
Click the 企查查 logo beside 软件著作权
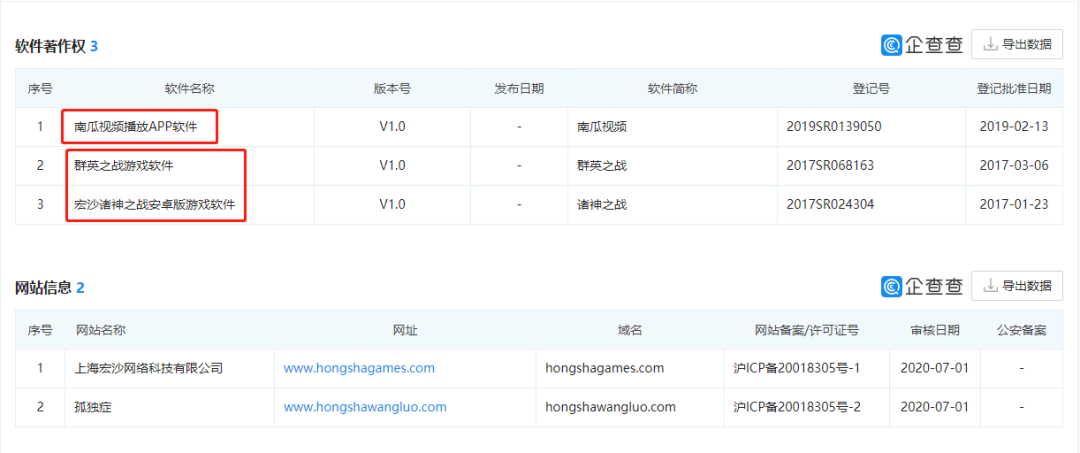(922, 45)
